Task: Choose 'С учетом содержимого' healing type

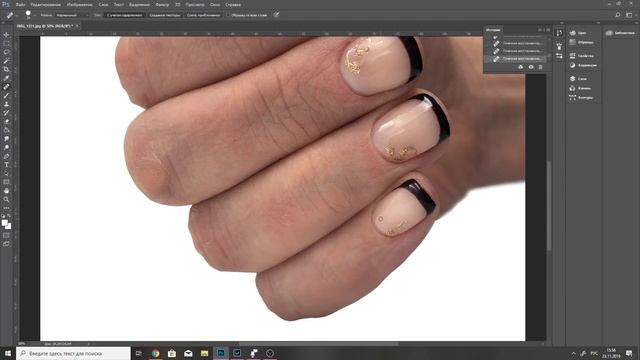Action: click(124, 15)
